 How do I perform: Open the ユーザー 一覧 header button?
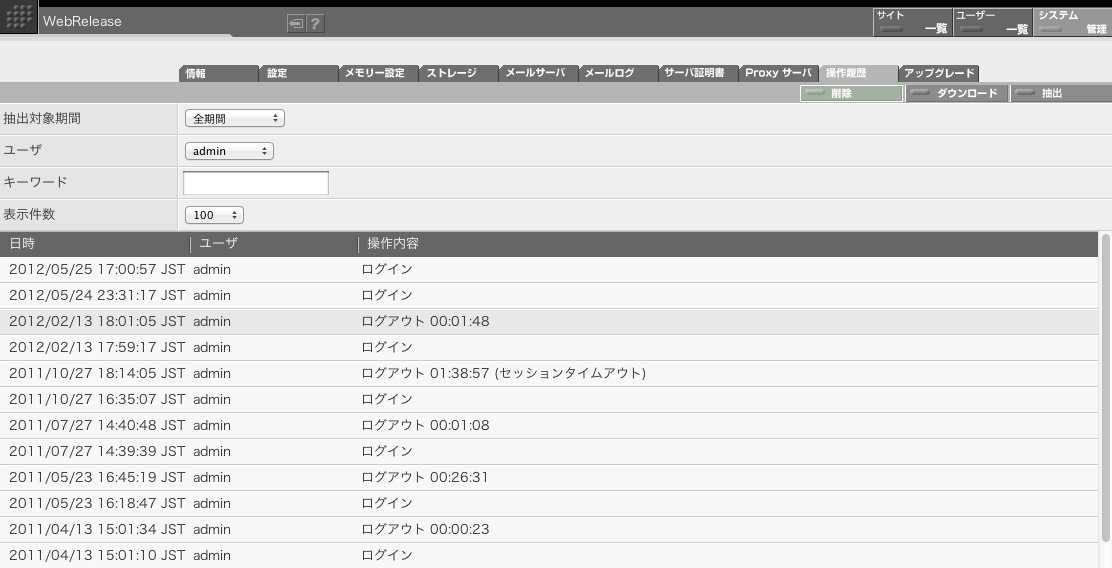click(x=992, y=22)
